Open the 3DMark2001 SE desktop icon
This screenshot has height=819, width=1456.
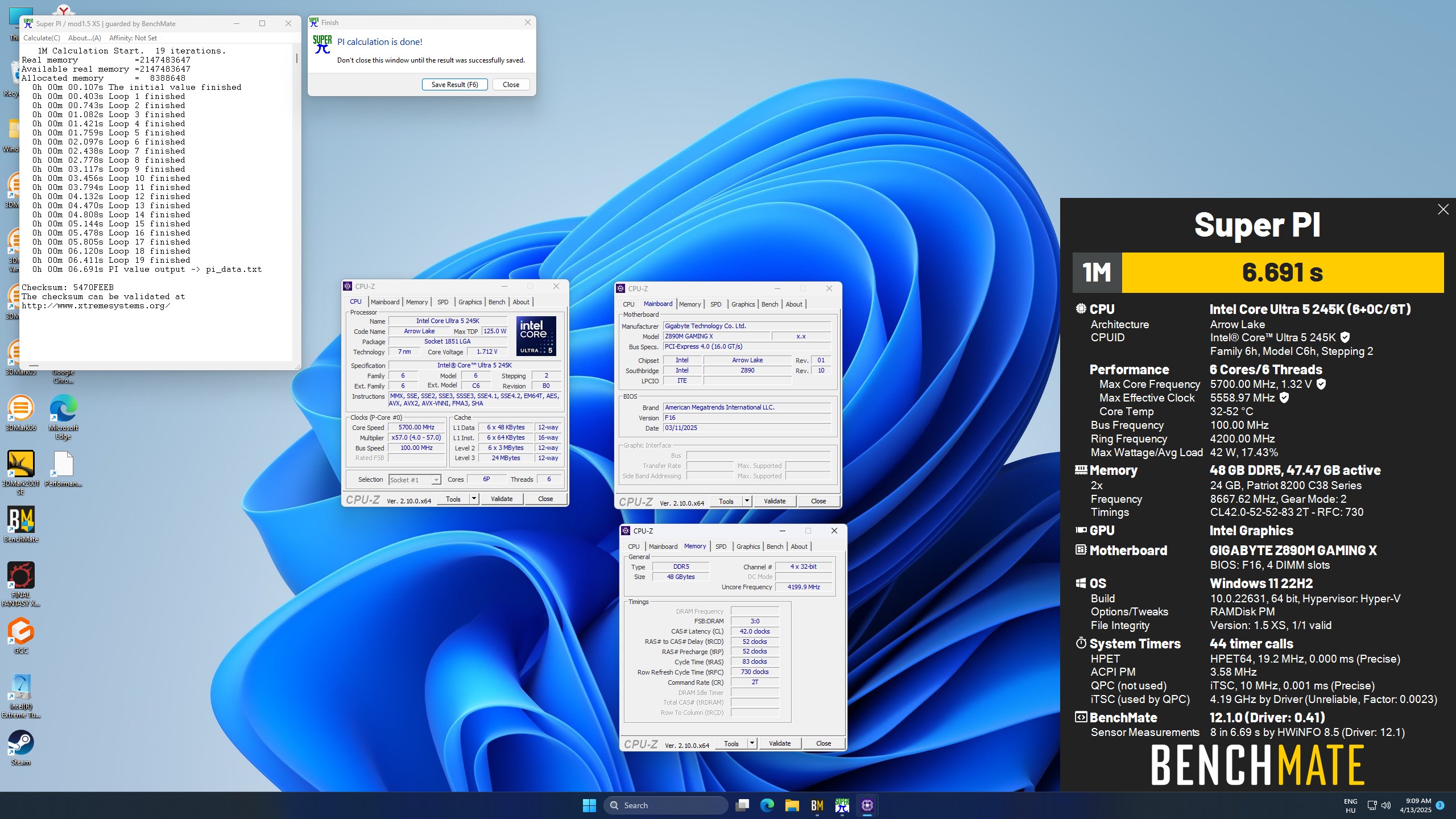pos(20,472)
